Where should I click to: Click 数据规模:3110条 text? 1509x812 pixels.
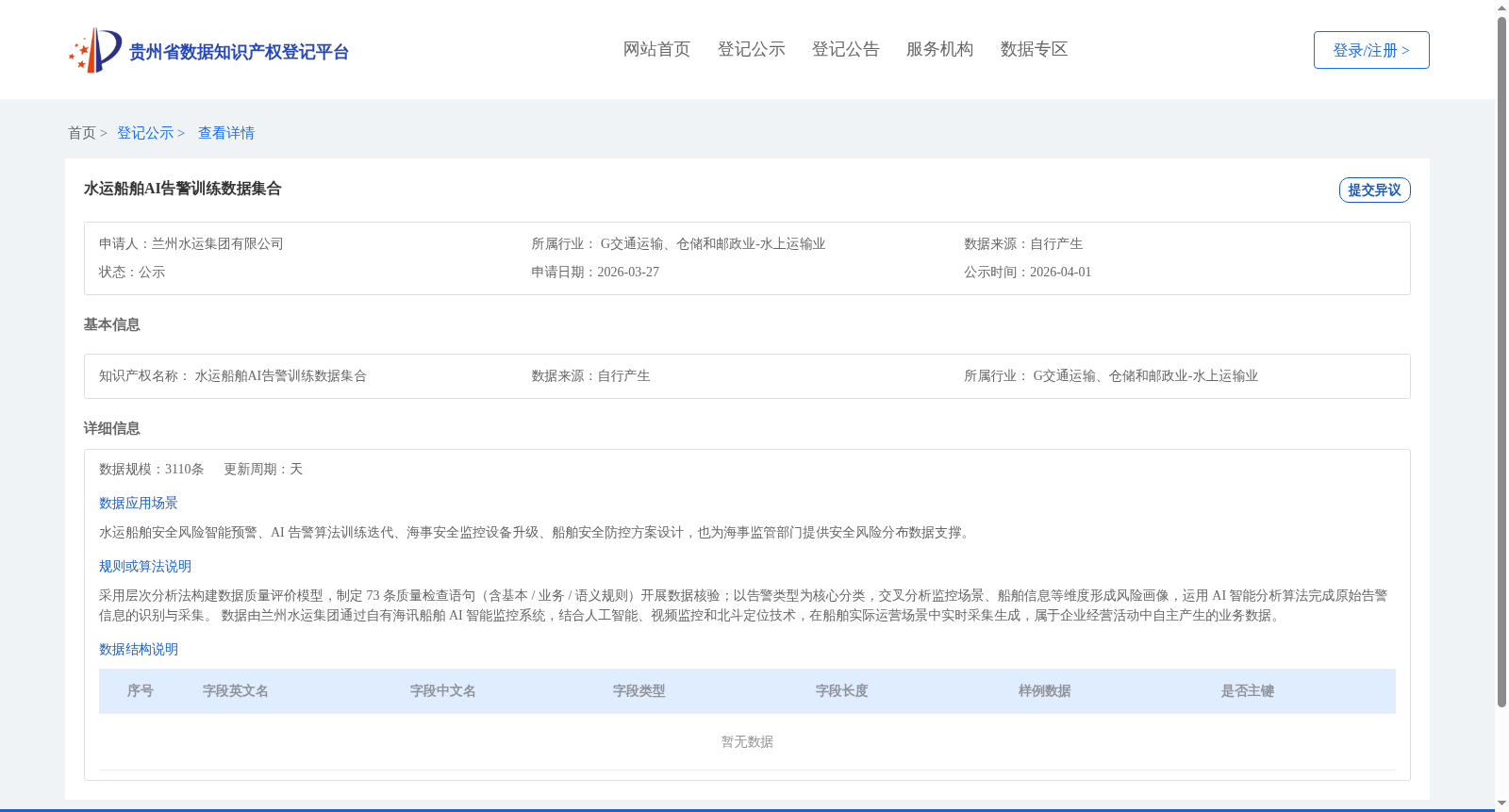click(152, 469)
